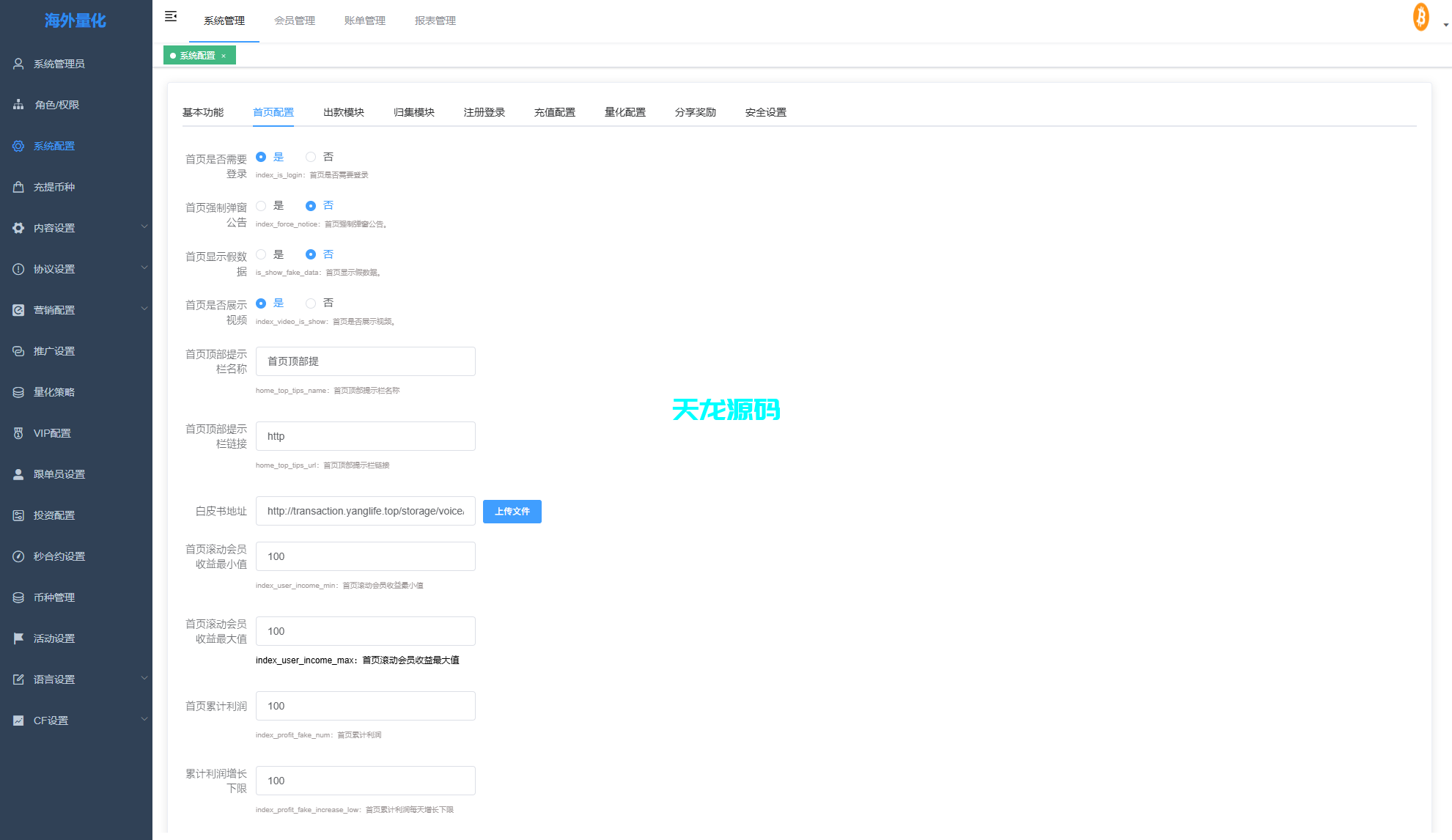Enable 是 for 首页强制弹窗公告
Image resolution: width=1452 pixels, height=840 pixels.
(261, 206)
